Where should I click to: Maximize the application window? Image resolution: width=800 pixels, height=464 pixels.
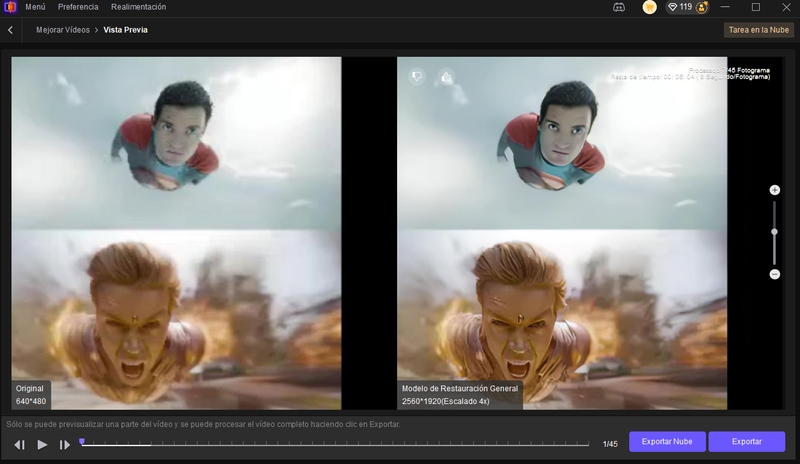click(x=756, y=7)
